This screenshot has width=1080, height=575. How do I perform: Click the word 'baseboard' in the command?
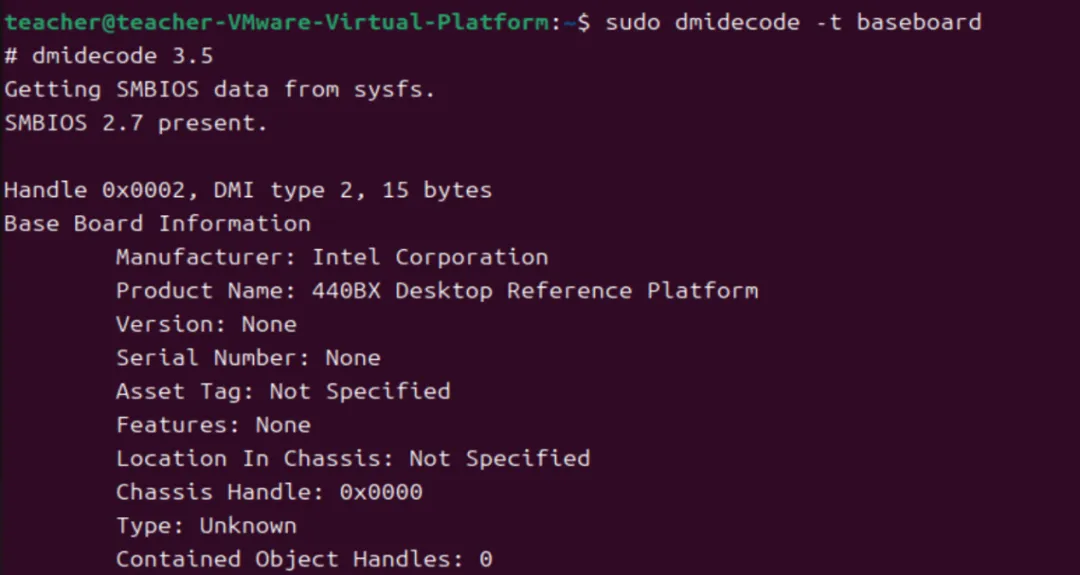(x=920, y=22)
